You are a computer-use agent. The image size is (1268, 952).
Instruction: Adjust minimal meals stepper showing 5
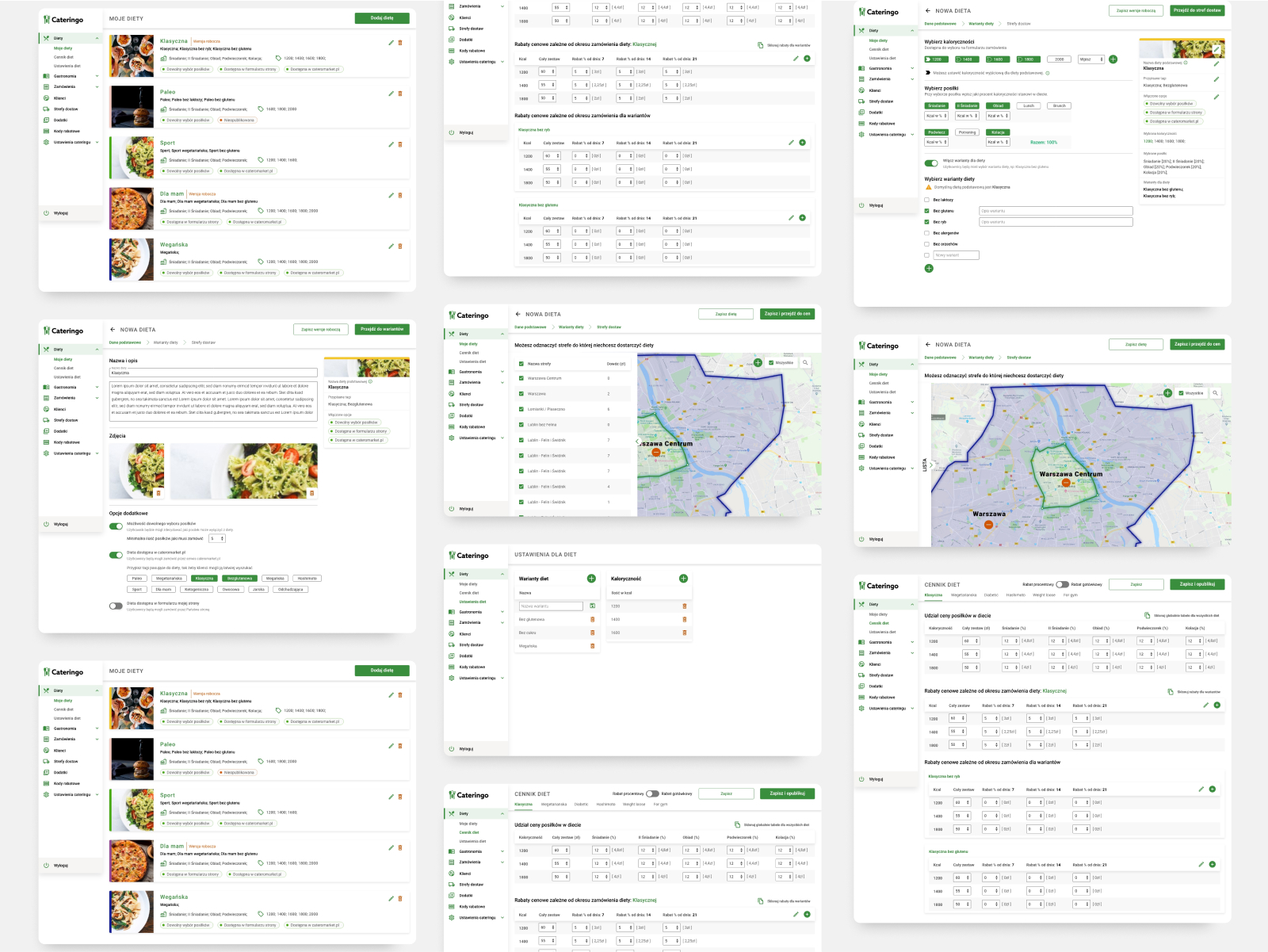pos(216,538)
